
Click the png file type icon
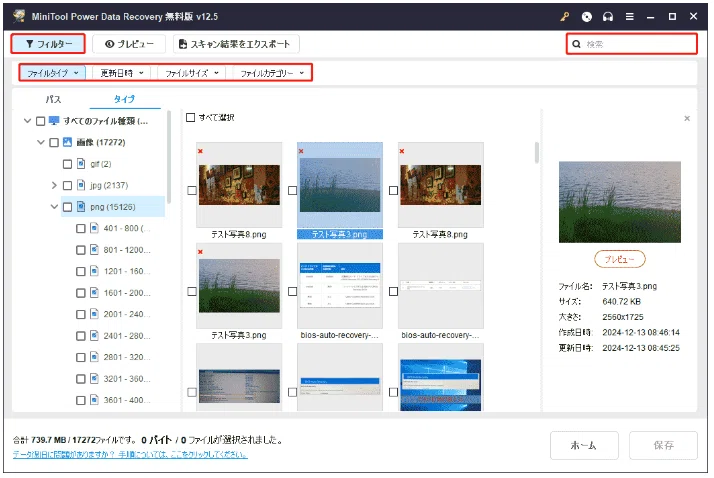(x=81, y=207)
